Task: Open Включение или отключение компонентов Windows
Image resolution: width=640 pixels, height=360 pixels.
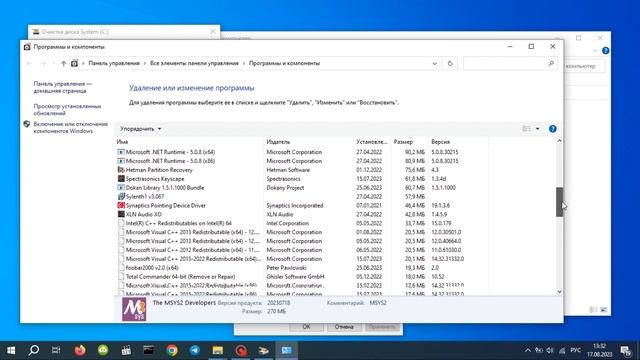Action: (x=71, y=127)
